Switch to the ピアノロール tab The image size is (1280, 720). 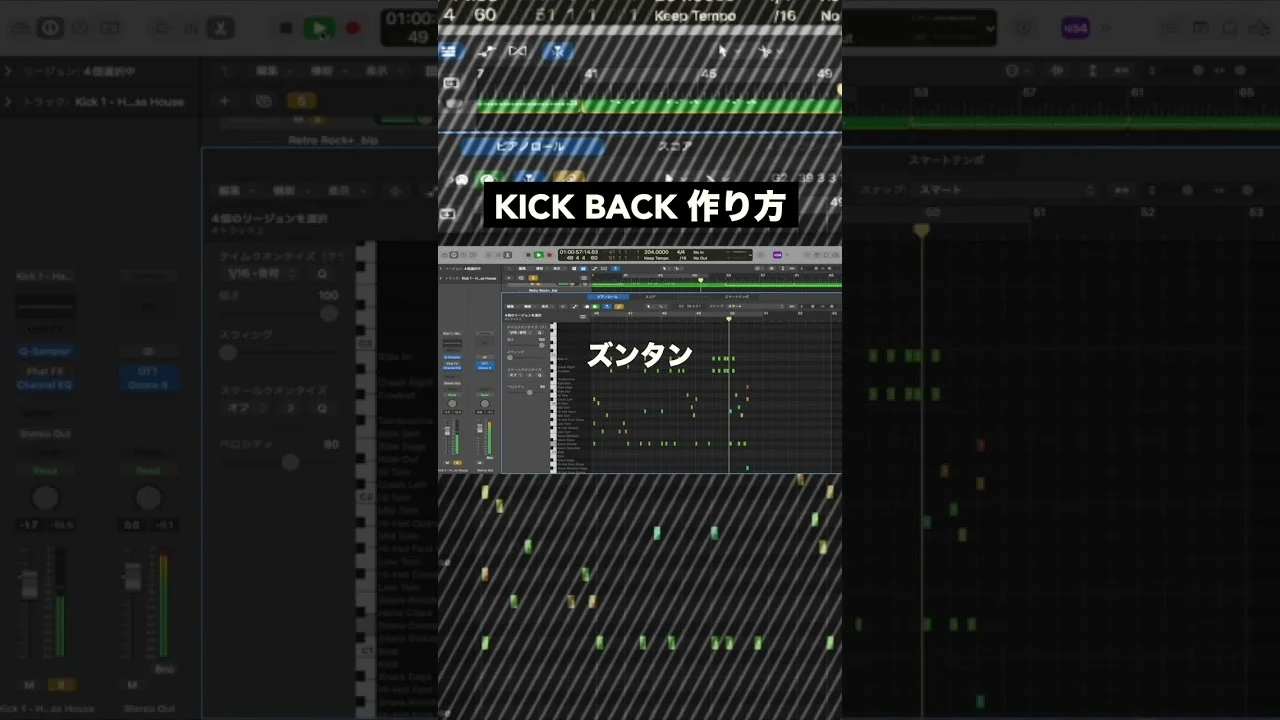click(532, 147)
